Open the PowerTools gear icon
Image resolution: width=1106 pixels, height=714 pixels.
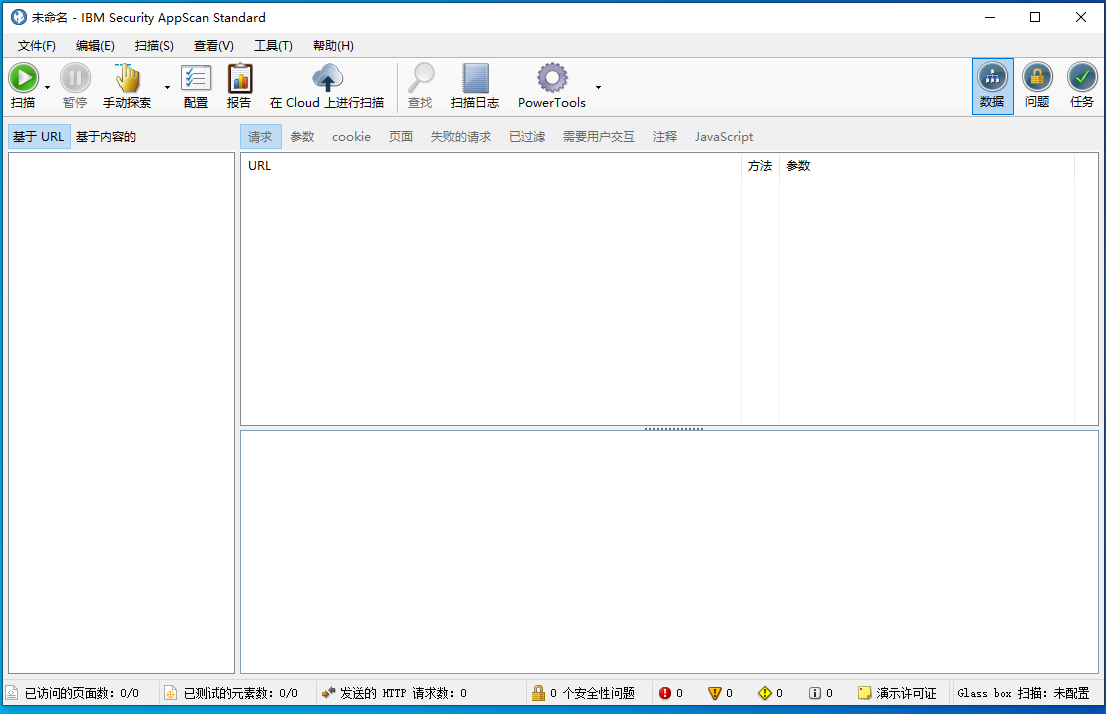point(552,78)
